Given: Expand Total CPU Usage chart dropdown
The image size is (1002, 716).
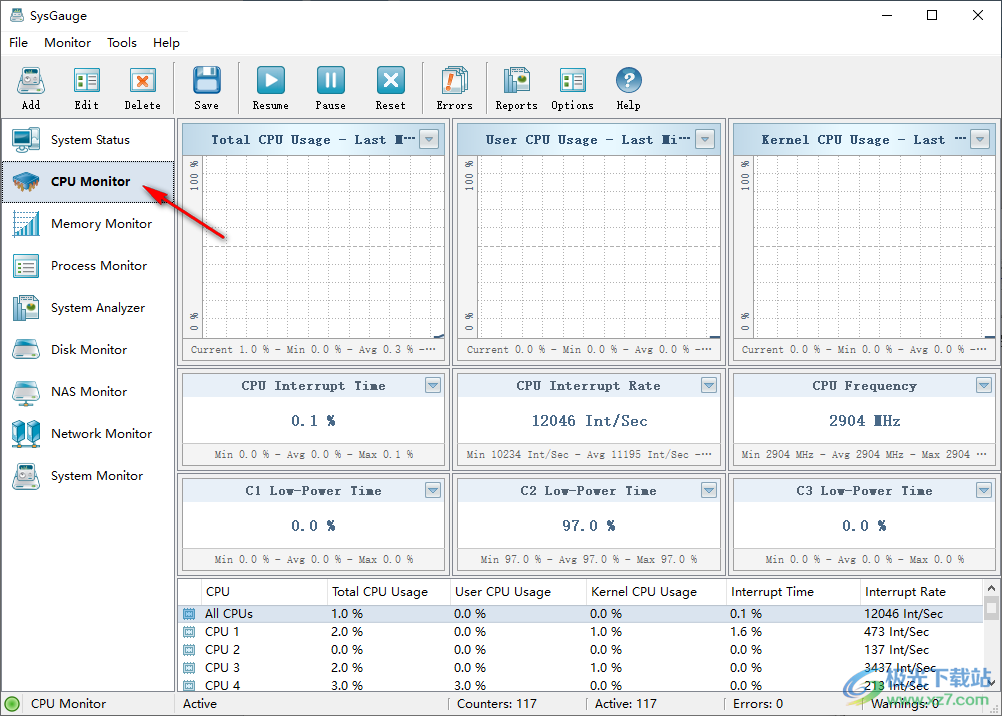Looking at the screenshot, I should [429, 139].
